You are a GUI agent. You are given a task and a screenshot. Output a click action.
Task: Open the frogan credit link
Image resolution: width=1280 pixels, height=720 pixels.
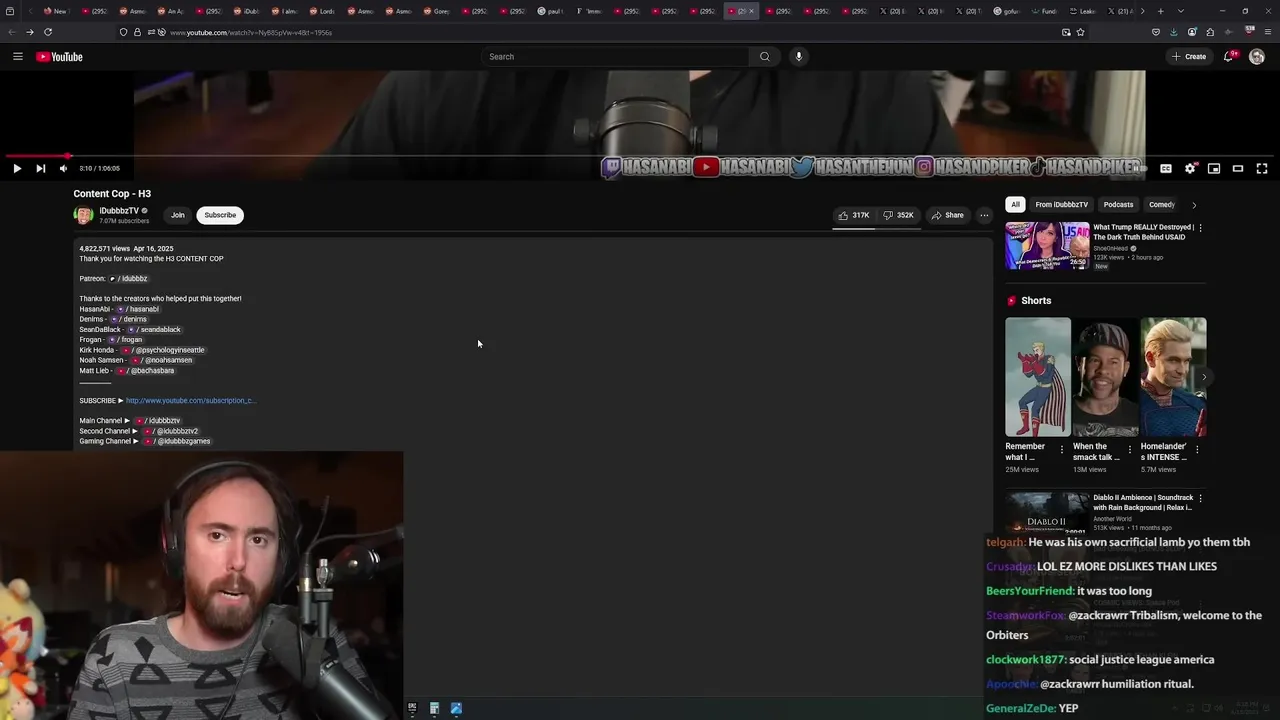[126, 340]
